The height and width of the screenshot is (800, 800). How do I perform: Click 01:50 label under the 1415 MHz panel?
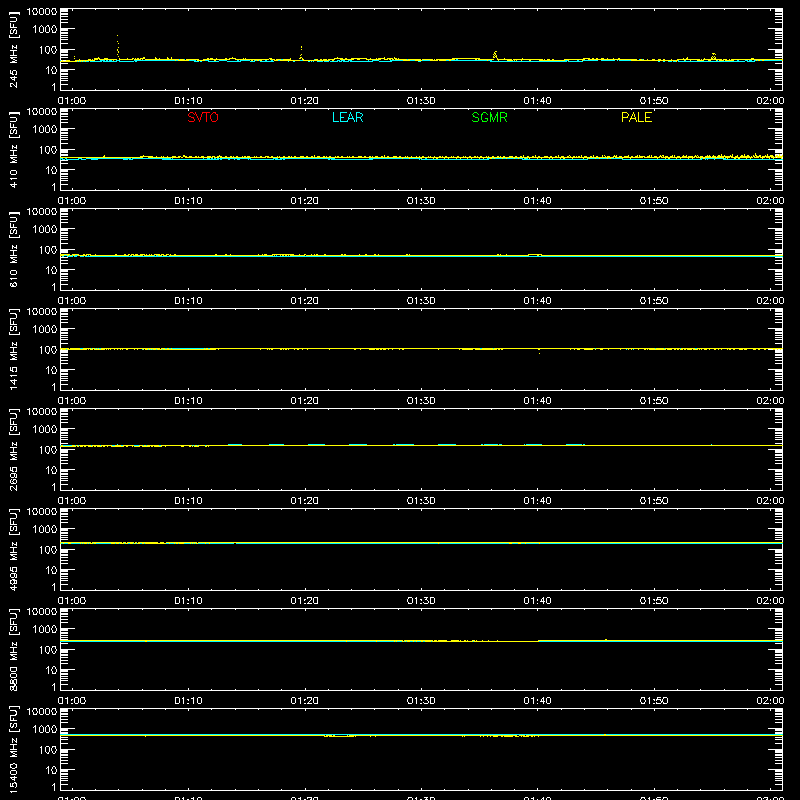coord(654,401)
